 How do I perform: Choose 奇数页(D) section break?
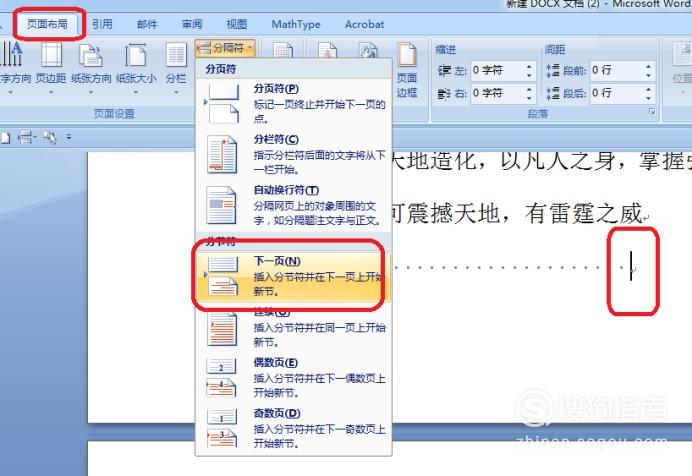tap(293, 428)
